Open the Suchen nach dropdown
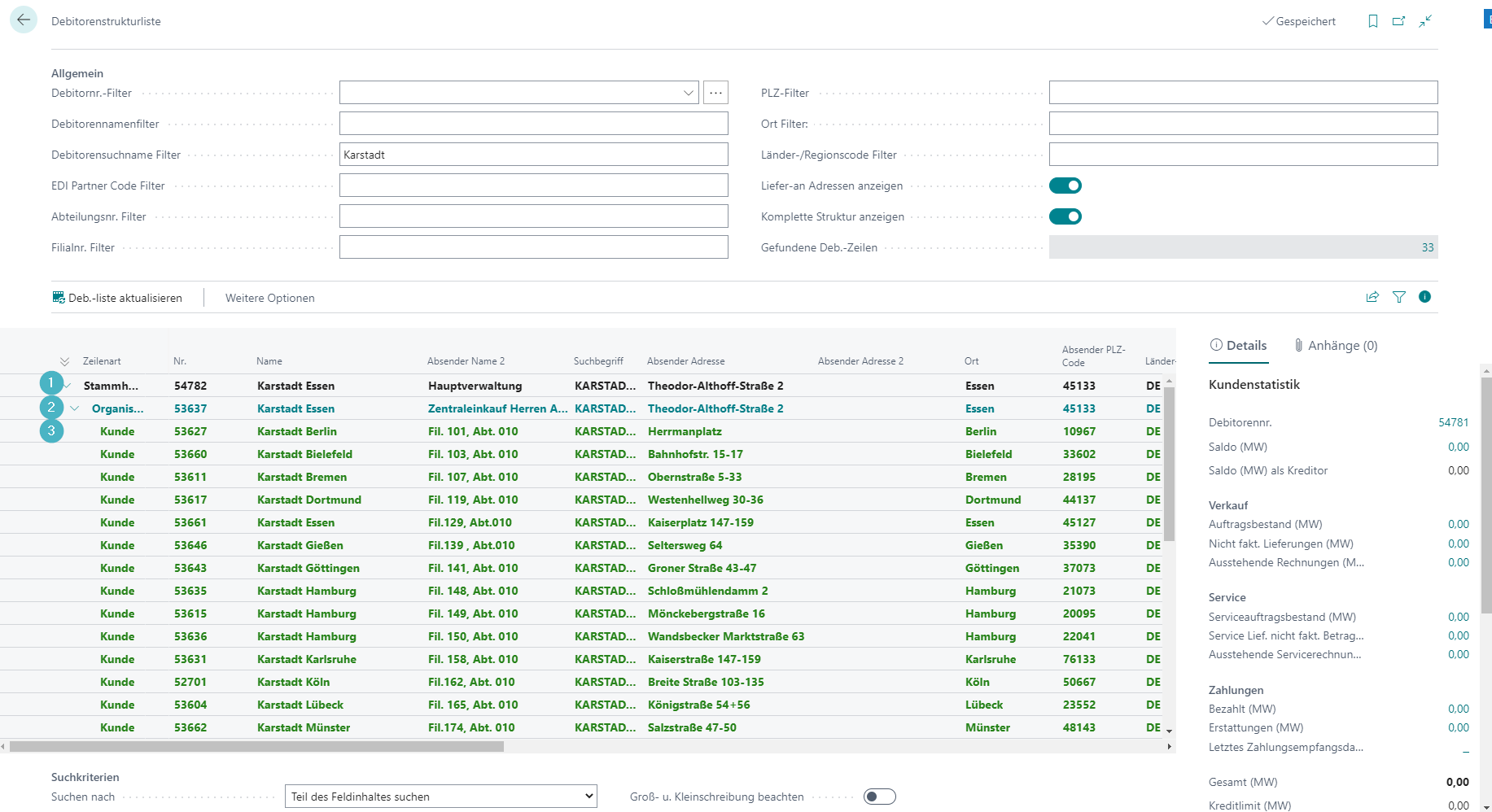This screenshot has width=1492, height=812. coord(440,797)
